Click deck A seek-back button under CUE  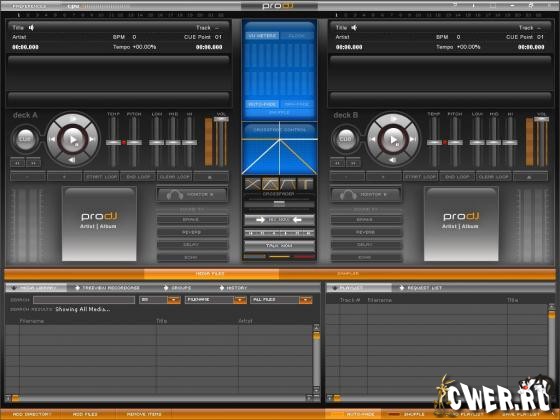pos(18,163)
